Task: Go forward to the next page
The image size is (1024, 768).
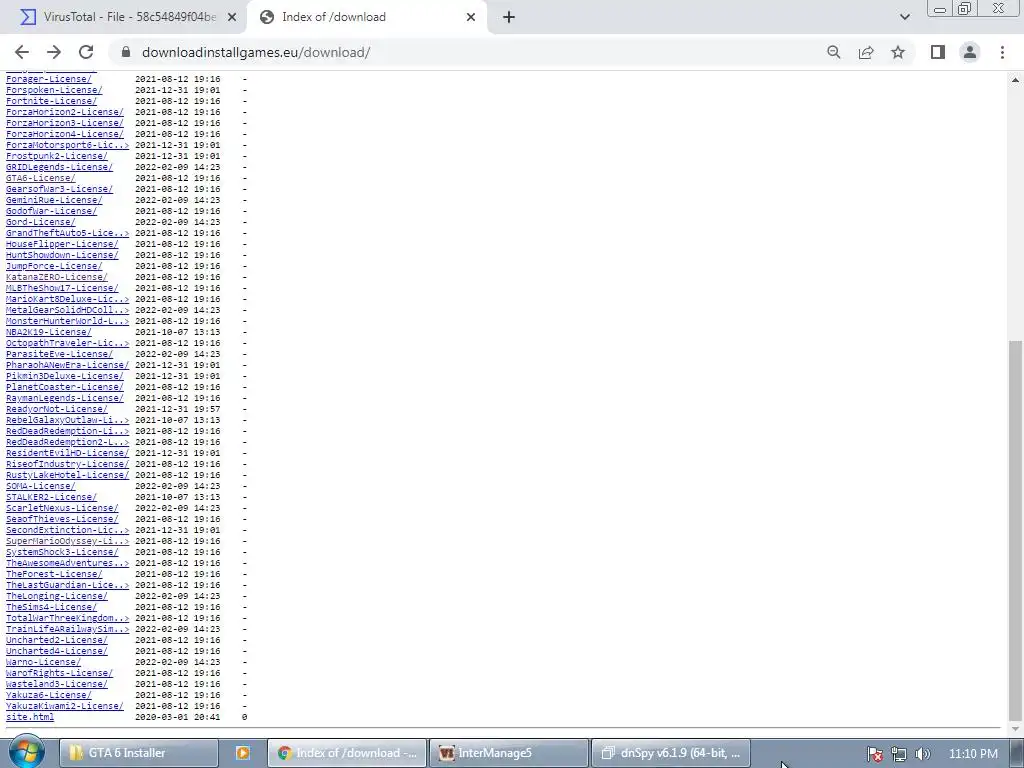Action: 54,52
